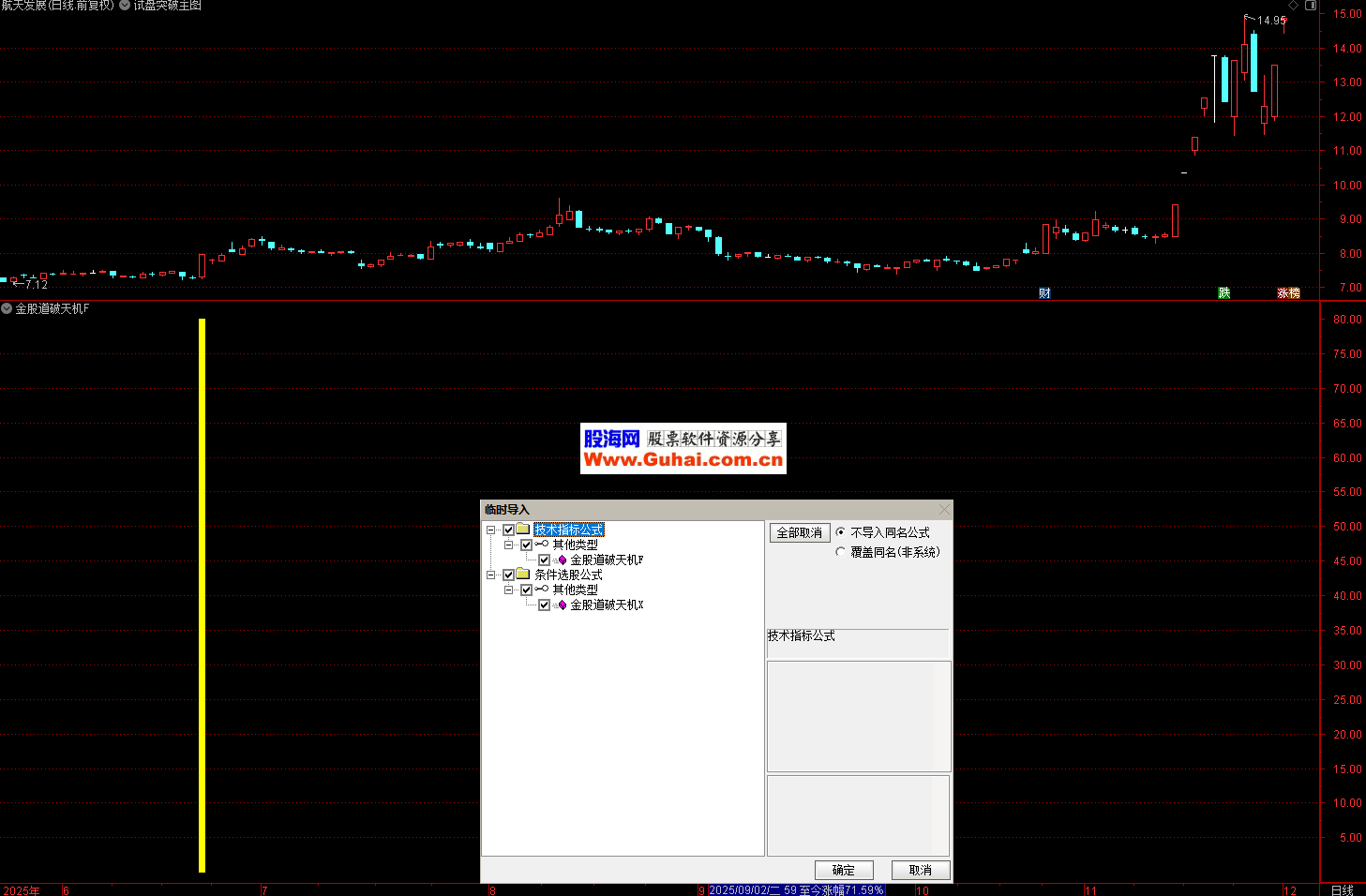Uncheck the 技术指标公式 folder checkbox
The image size is (1366, 896).
point(509,530)
